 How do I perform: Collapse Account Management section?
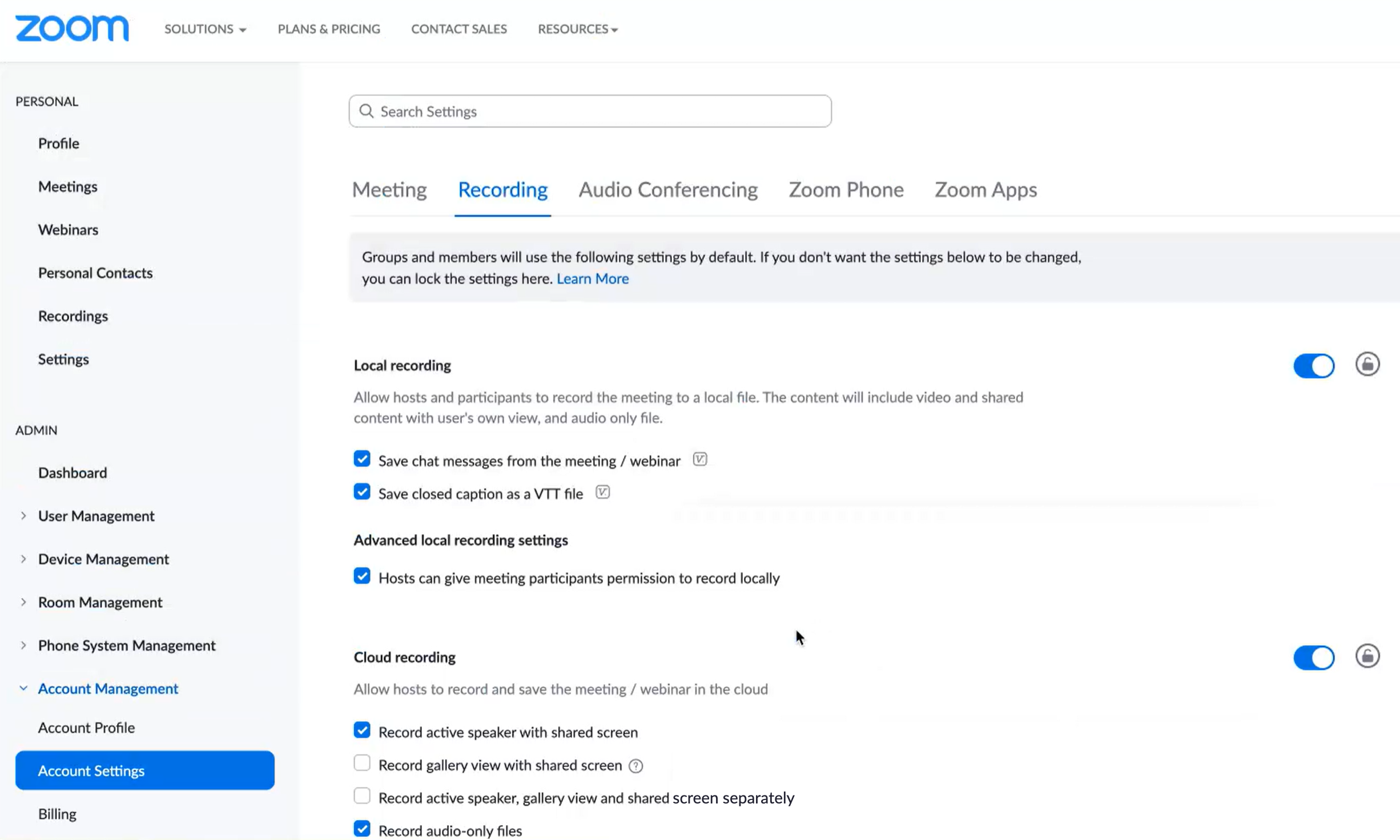(23, 688)
